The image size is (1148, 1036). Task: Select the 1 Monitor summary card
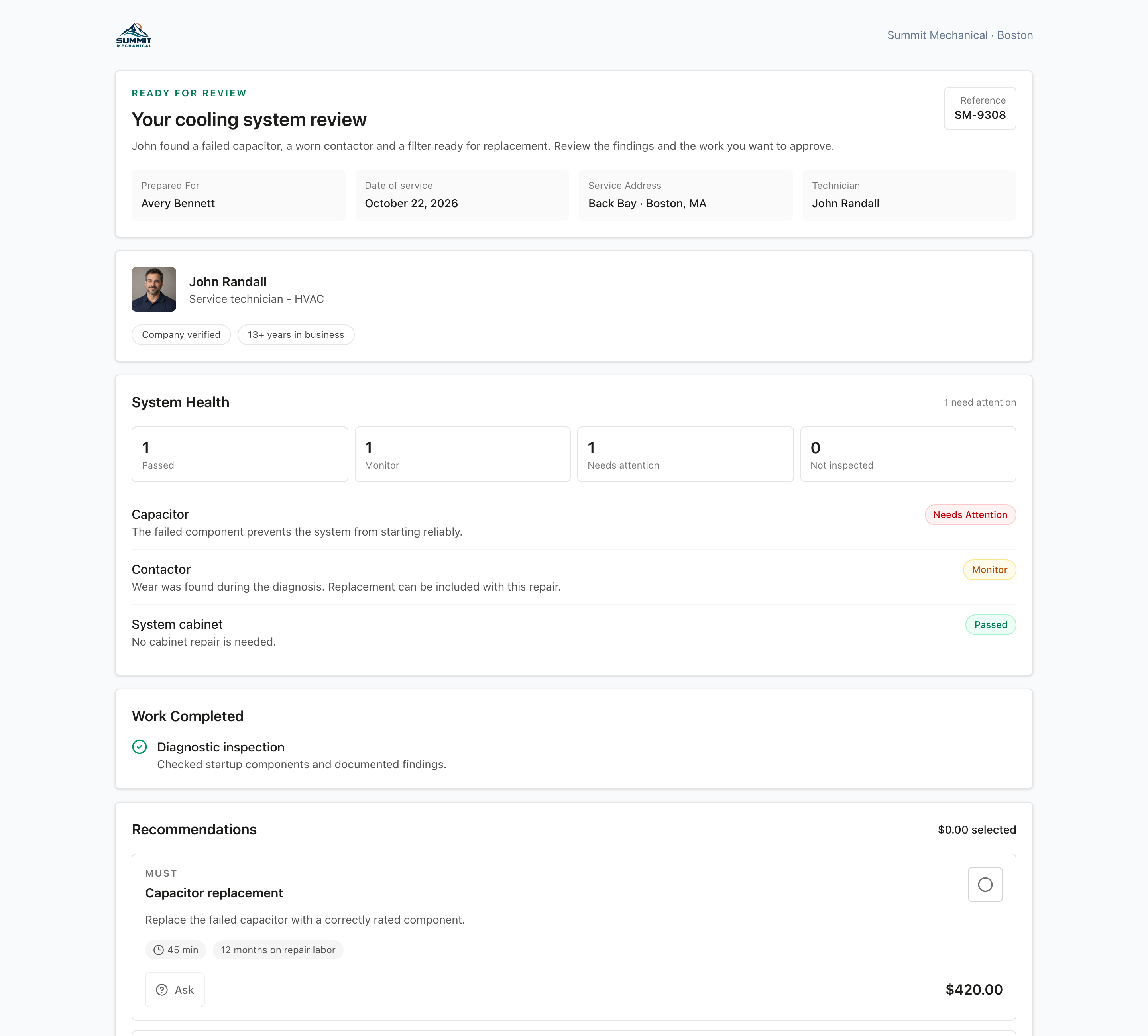point(462,454)
